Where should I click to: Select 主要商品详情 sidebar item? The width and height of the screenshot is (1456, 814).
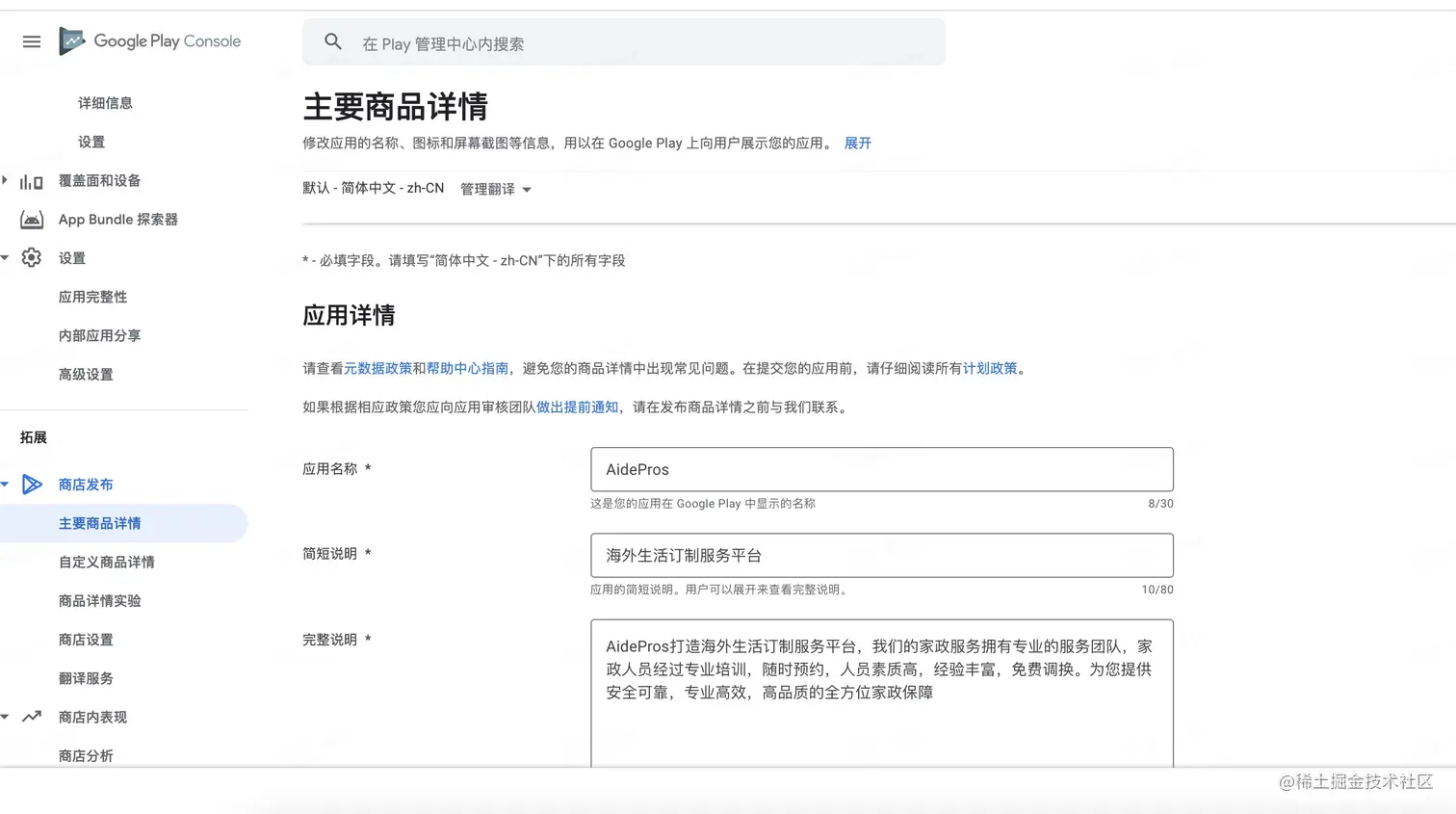tap(123, 523)
